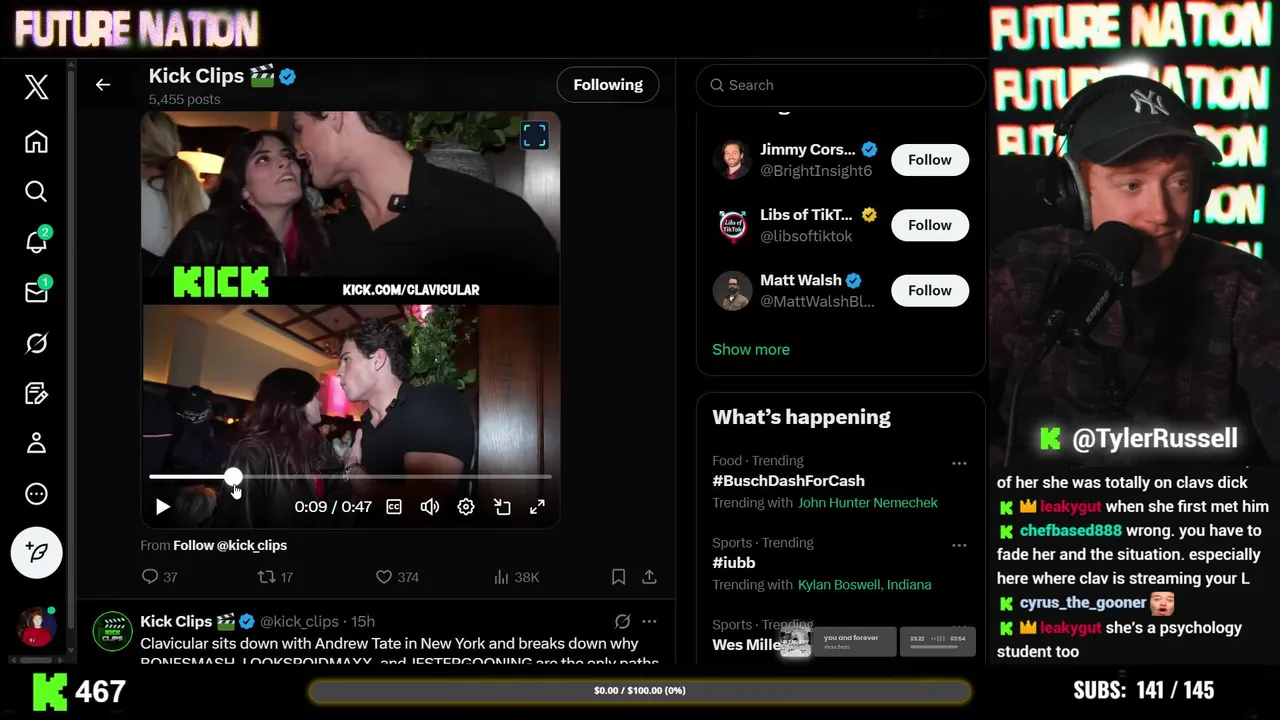Open video settings gear
The height and width of the screenshot is (720, 1280).
(x=466, y=507)
